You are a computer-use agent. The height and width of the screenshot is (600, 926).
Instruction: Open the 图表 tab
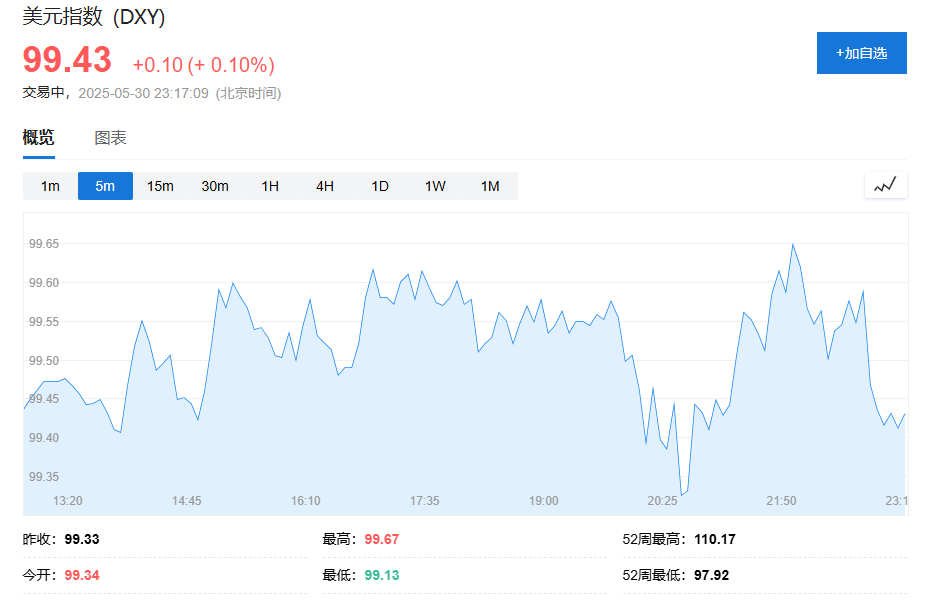[x=110, y=138]
